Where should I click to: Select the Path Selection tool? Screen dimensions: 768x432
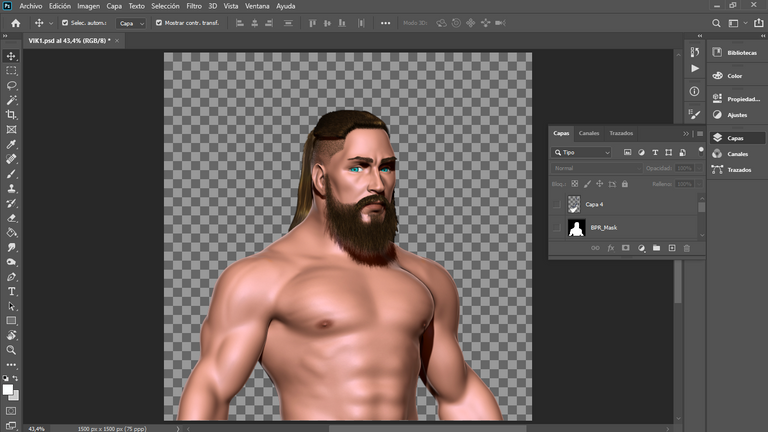[11, 306]
